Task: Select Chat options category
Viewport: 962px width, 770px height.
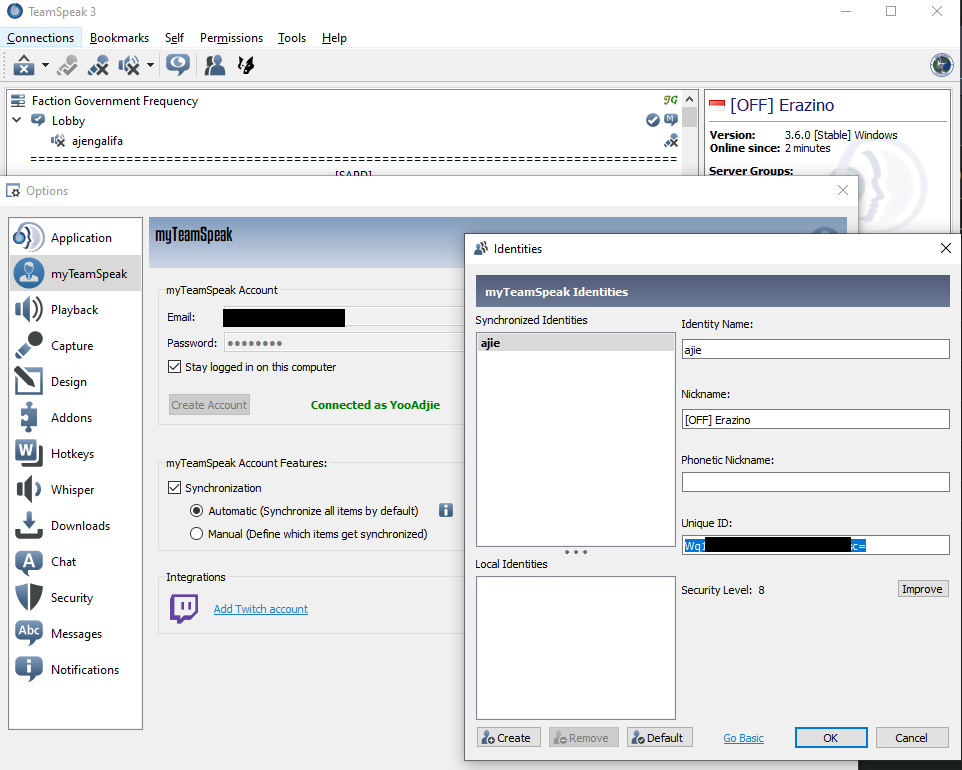Action: [x=75, y=561]
